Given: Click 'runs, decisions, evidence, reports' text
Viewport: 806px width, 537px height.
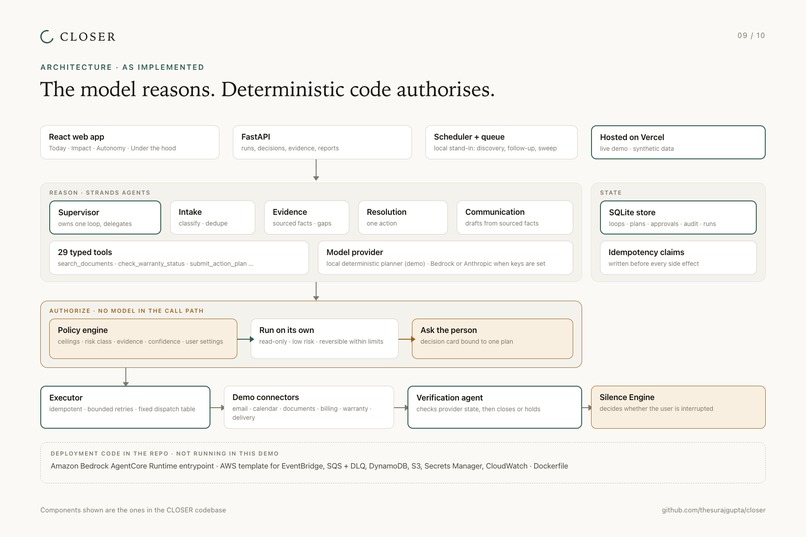Looking at the screenshot, I should pos(290,149).
